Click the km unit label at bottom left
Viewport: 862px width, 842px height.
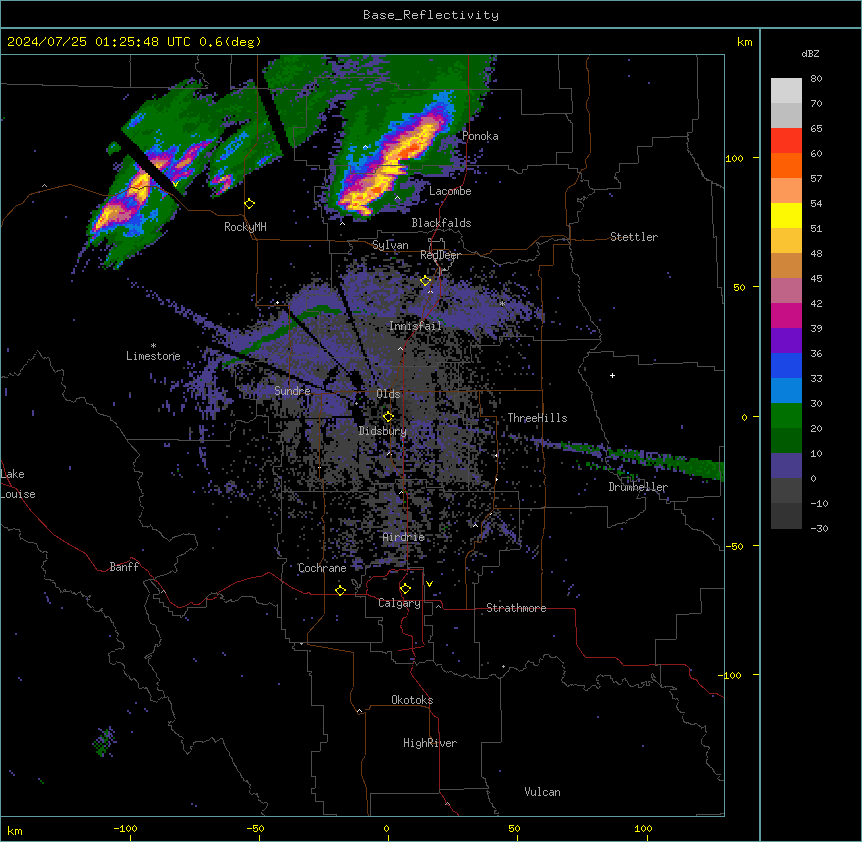pos(15,831)
